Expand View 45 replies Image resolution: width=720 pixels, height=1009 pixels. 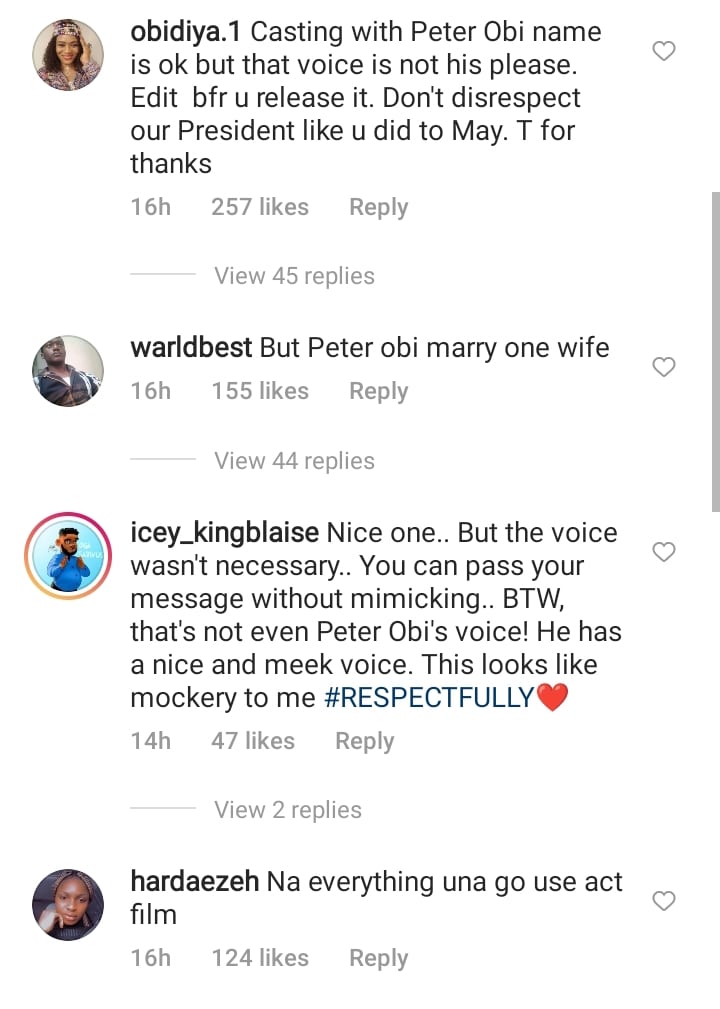click(x=294, y=276)
